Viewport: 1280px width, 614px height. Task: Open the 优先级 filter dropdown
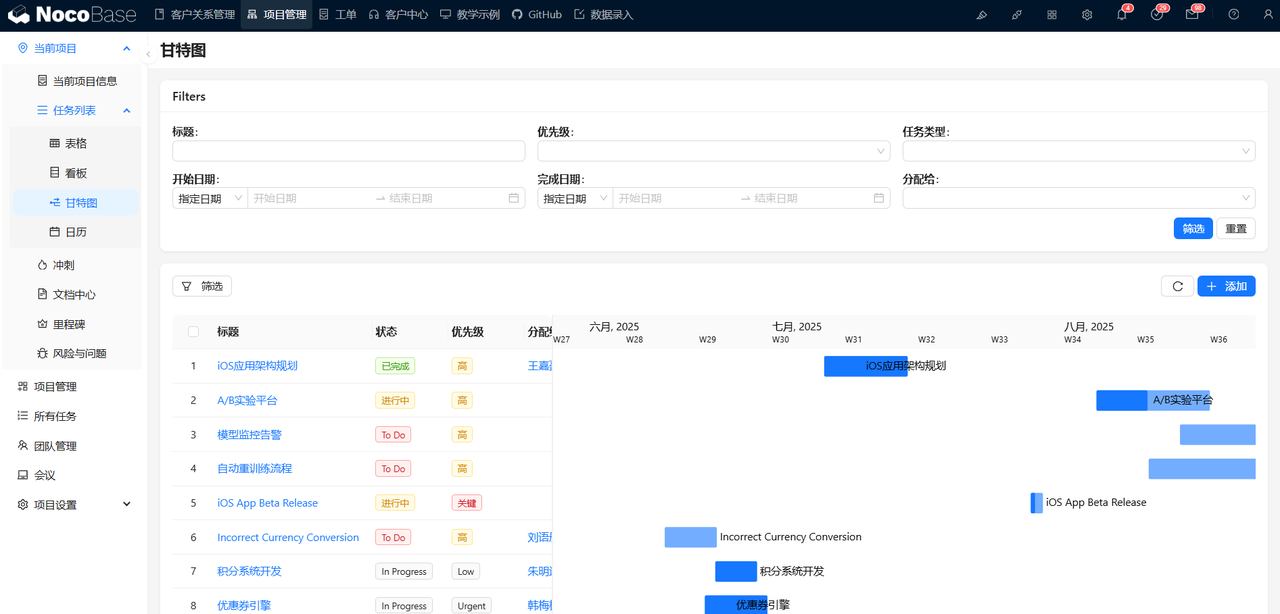click(x=712, y=150)
